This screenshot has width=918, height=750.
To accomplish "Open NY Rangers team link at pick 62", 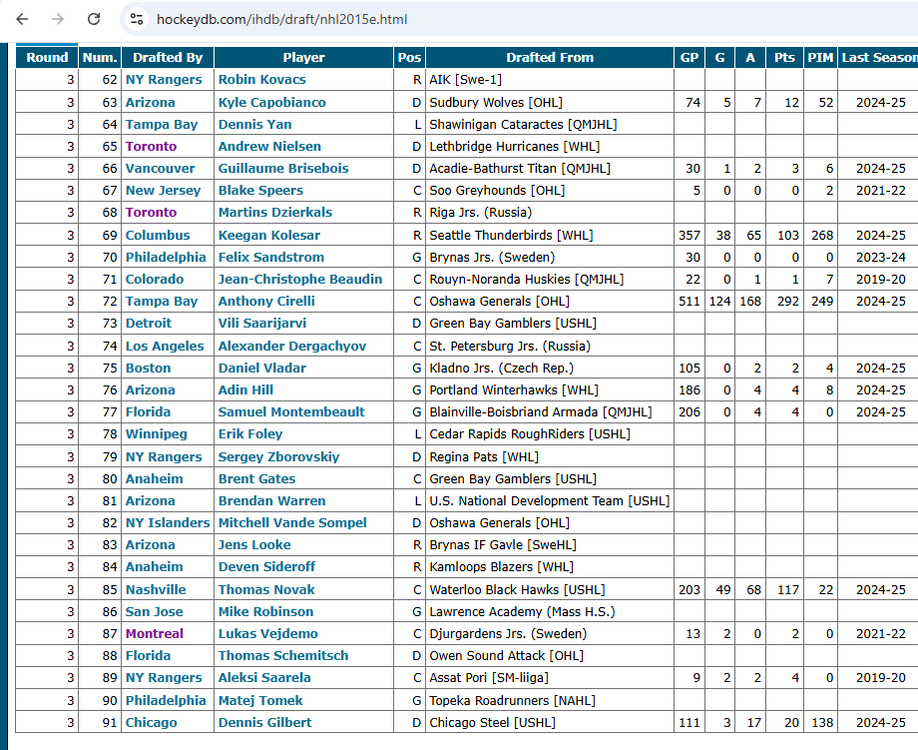I will point(163,80).
